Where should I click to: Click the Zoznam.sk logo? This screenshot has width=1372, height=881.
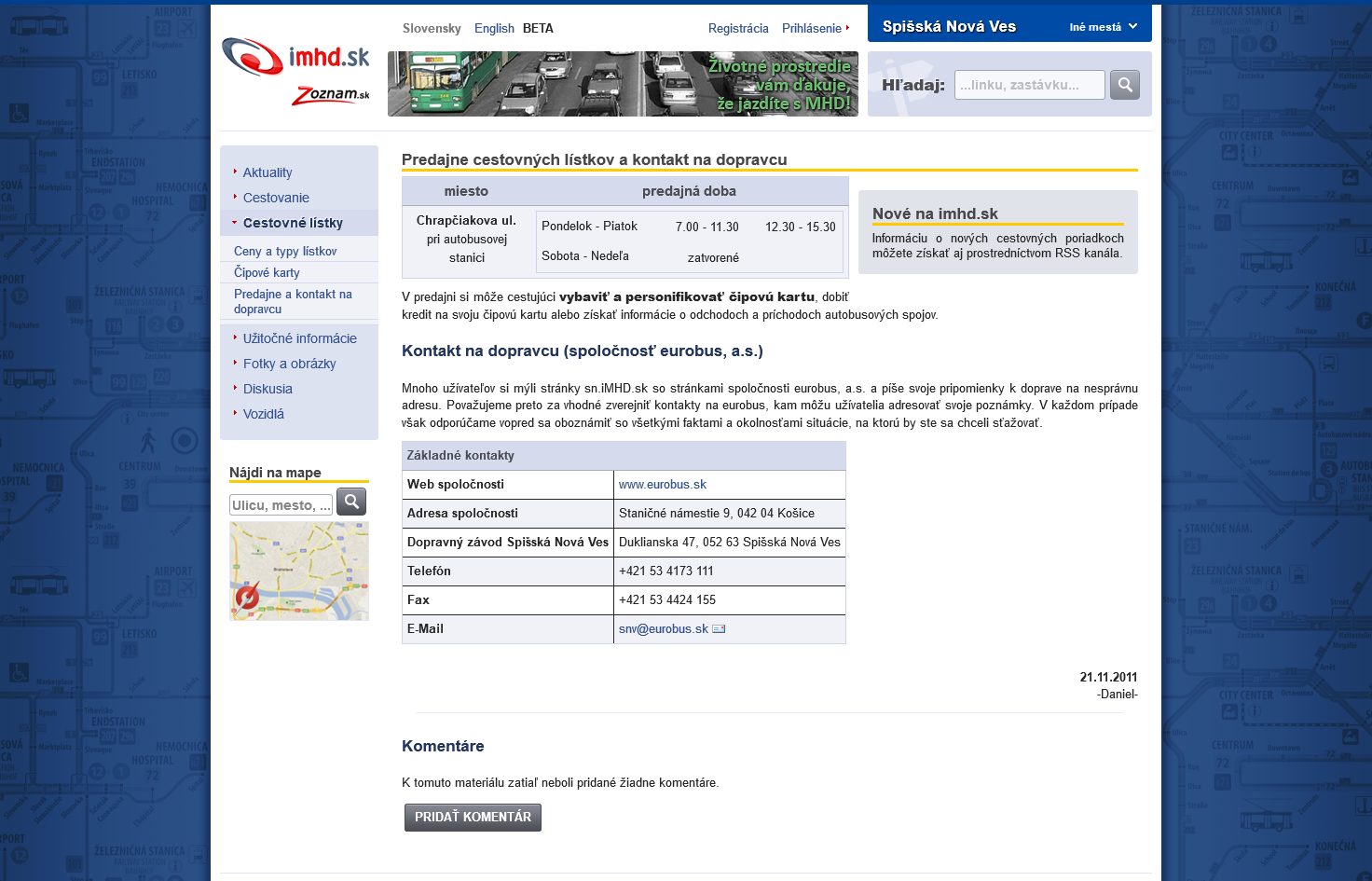(331, 95)
